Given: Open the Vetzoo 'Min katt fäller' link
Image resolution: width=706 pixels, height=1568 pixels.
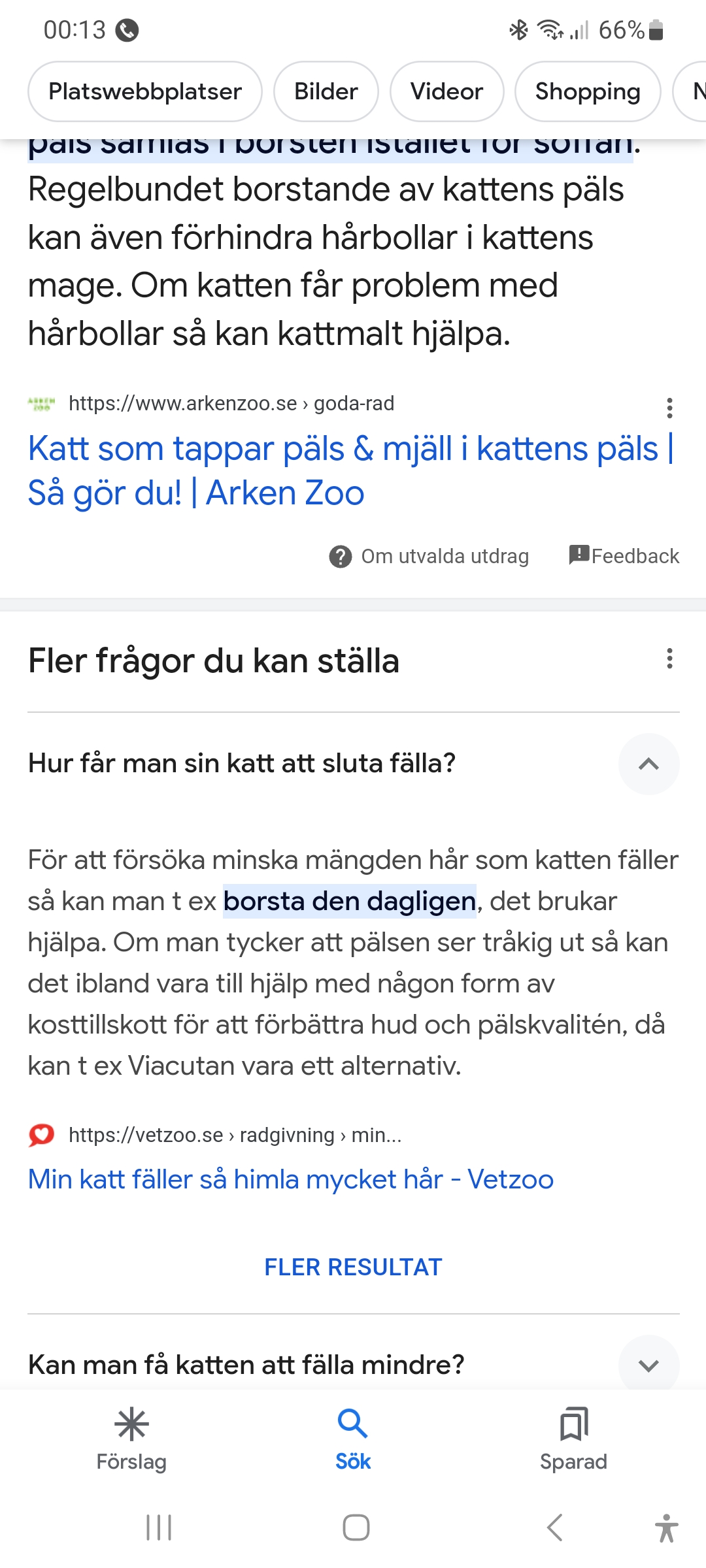Looking at the screenshot, I should tap(291, 1180).
